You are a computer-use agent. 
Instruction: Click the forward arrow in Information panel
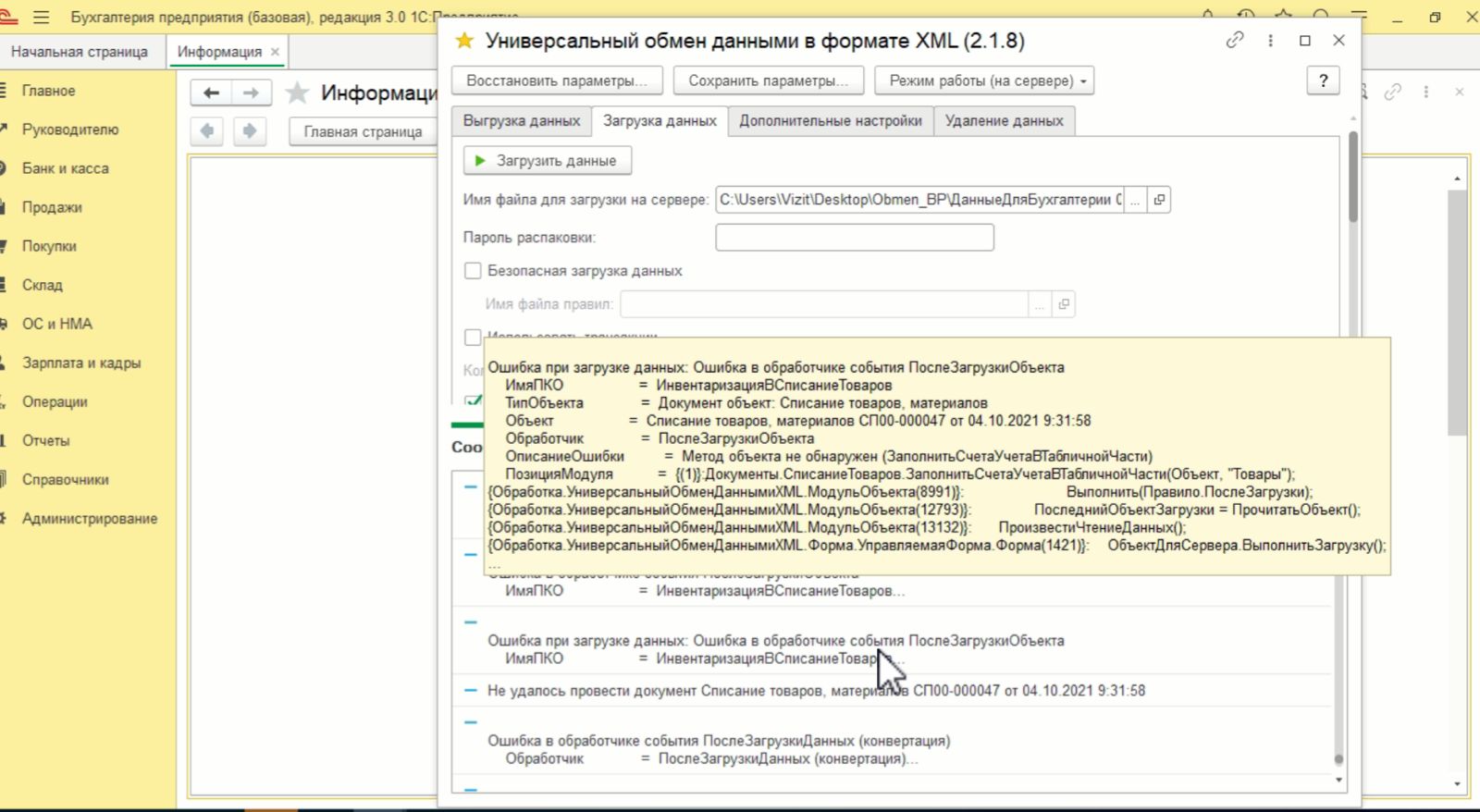coord(251,92)
